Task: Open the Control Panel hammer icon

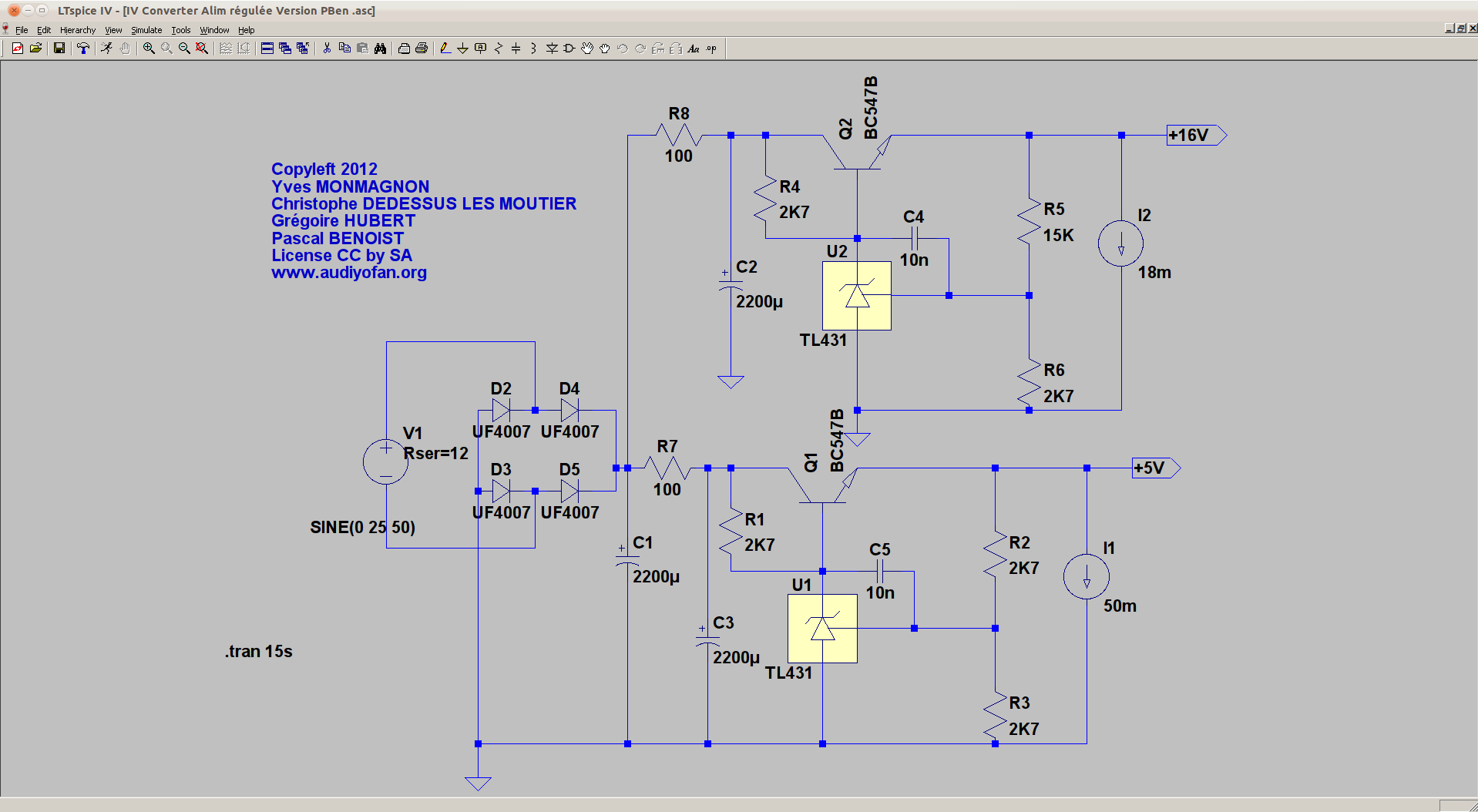Action: coord(83,48)
